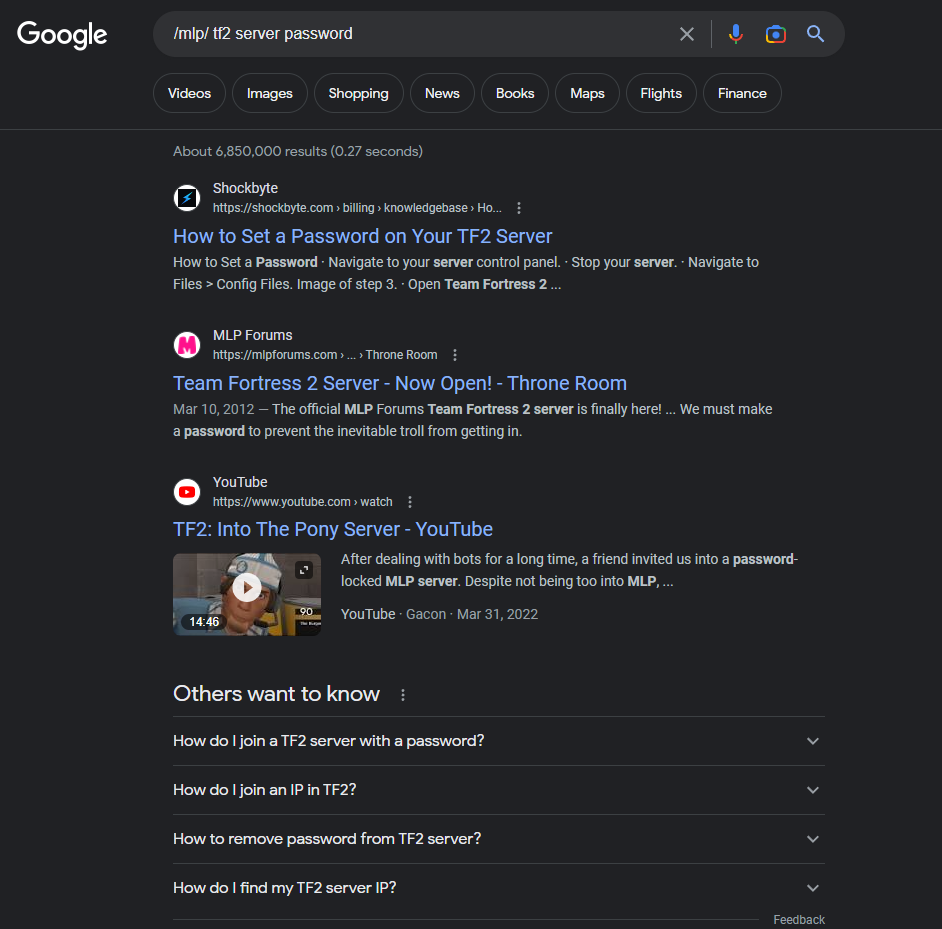The height and width of the screenshot is (929, 942).
Task: Filter results by News
Action: 442,93
